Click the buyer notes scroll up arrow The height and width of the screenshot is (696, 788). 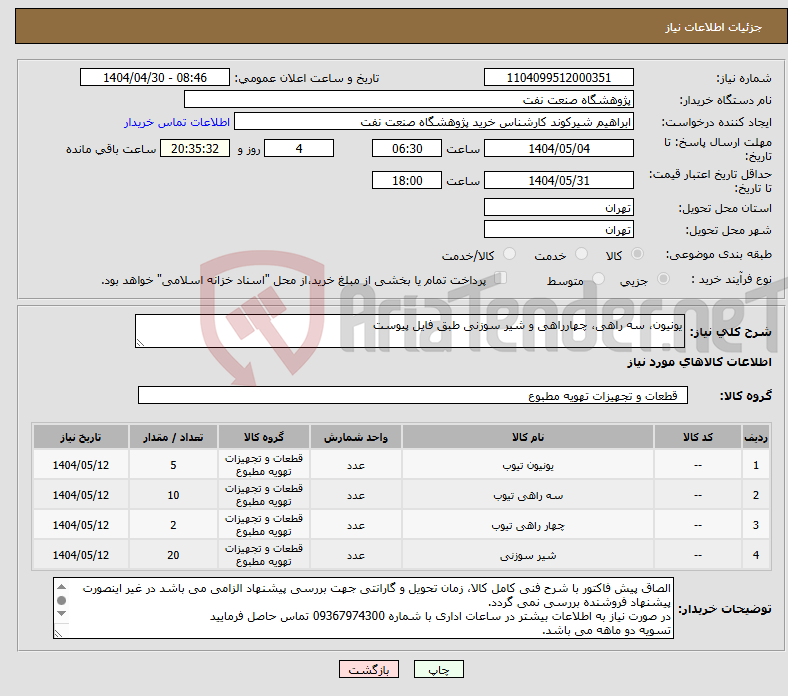coord(62,587)
